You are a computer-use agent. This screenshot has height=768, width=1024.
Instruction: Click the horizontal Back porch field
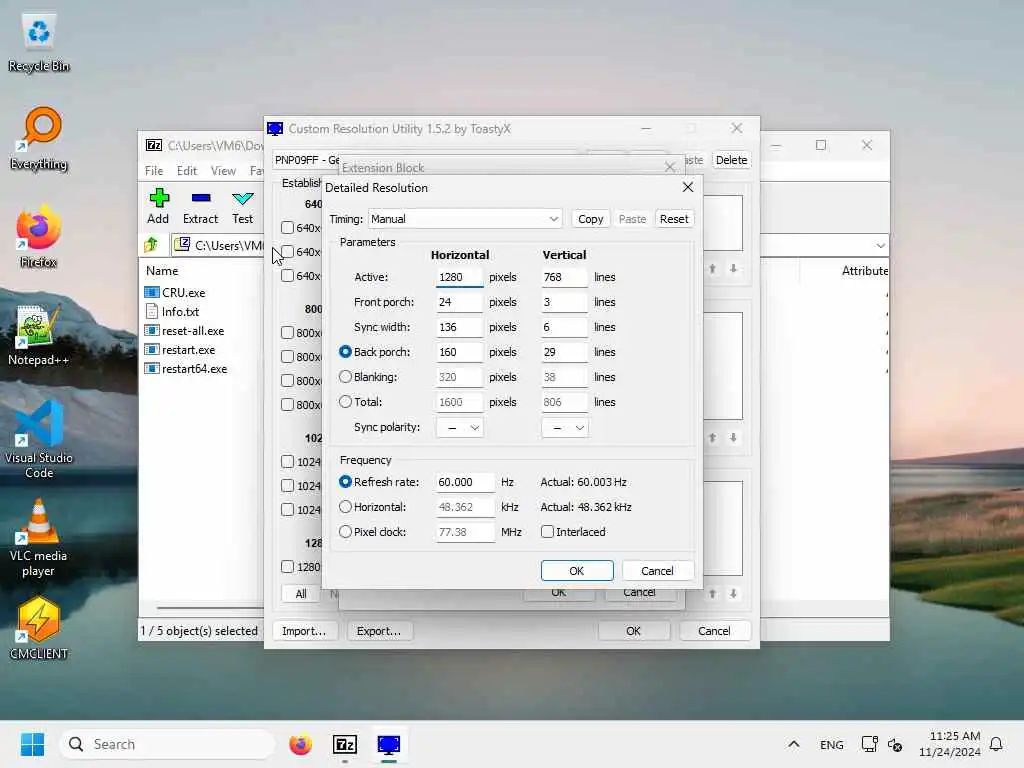click(460, 352)
